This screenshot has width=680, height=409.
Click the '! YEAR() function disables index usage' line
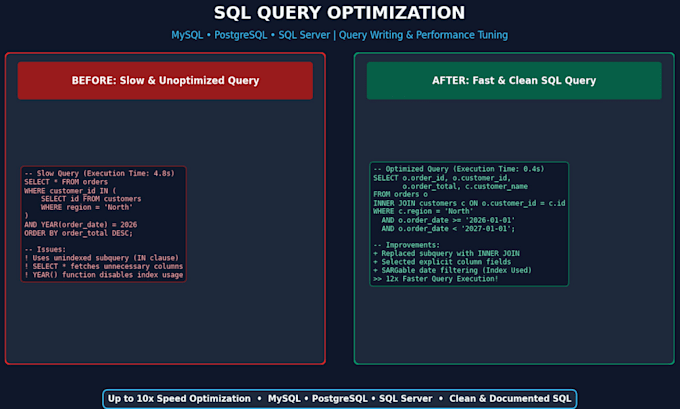(104, 275)
